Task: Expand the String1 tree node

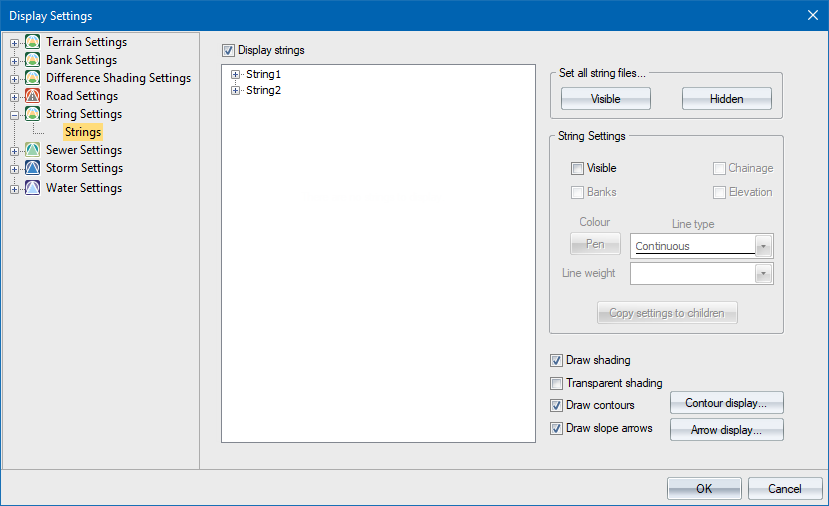Action: coord(236,74)
